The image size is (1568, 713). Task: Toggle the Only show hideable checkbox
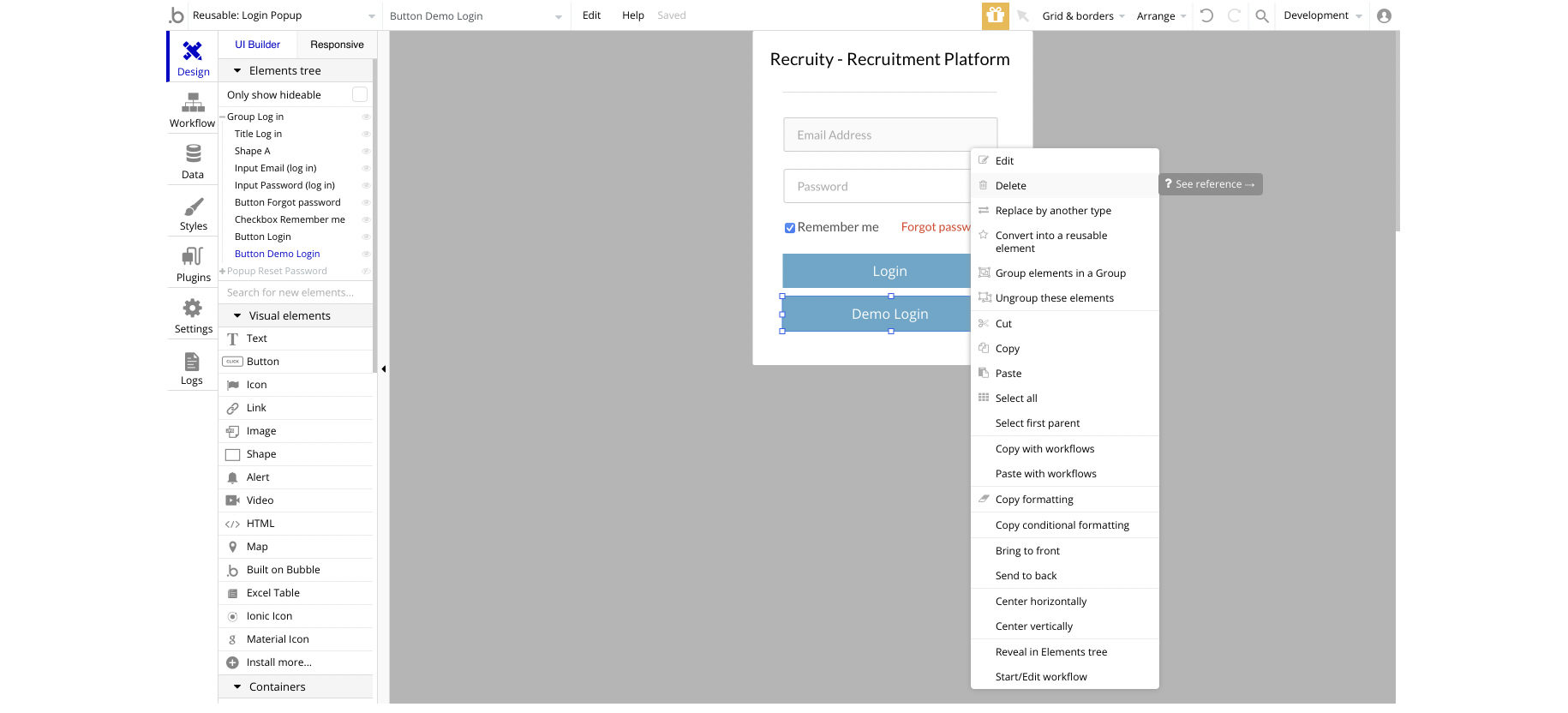(x=360, y=94)
